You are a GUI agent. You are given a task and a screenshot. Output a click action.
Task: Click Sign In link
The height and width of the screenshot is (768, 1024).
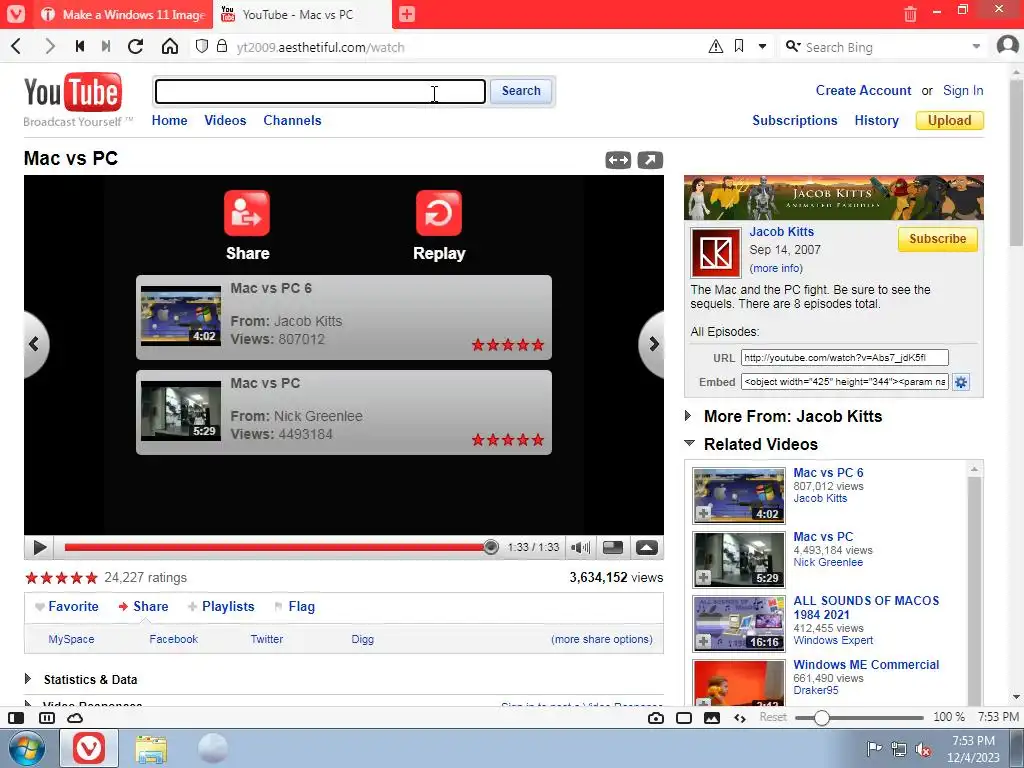[963, 90]
